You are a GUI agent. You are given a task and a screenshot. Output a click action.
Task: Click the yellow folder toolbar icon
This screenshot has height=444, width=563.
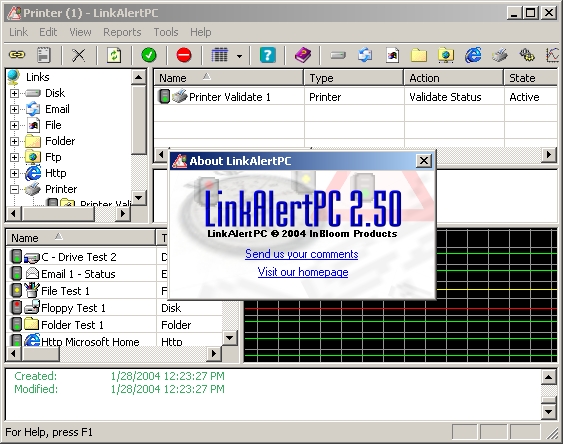coord(419,55)
